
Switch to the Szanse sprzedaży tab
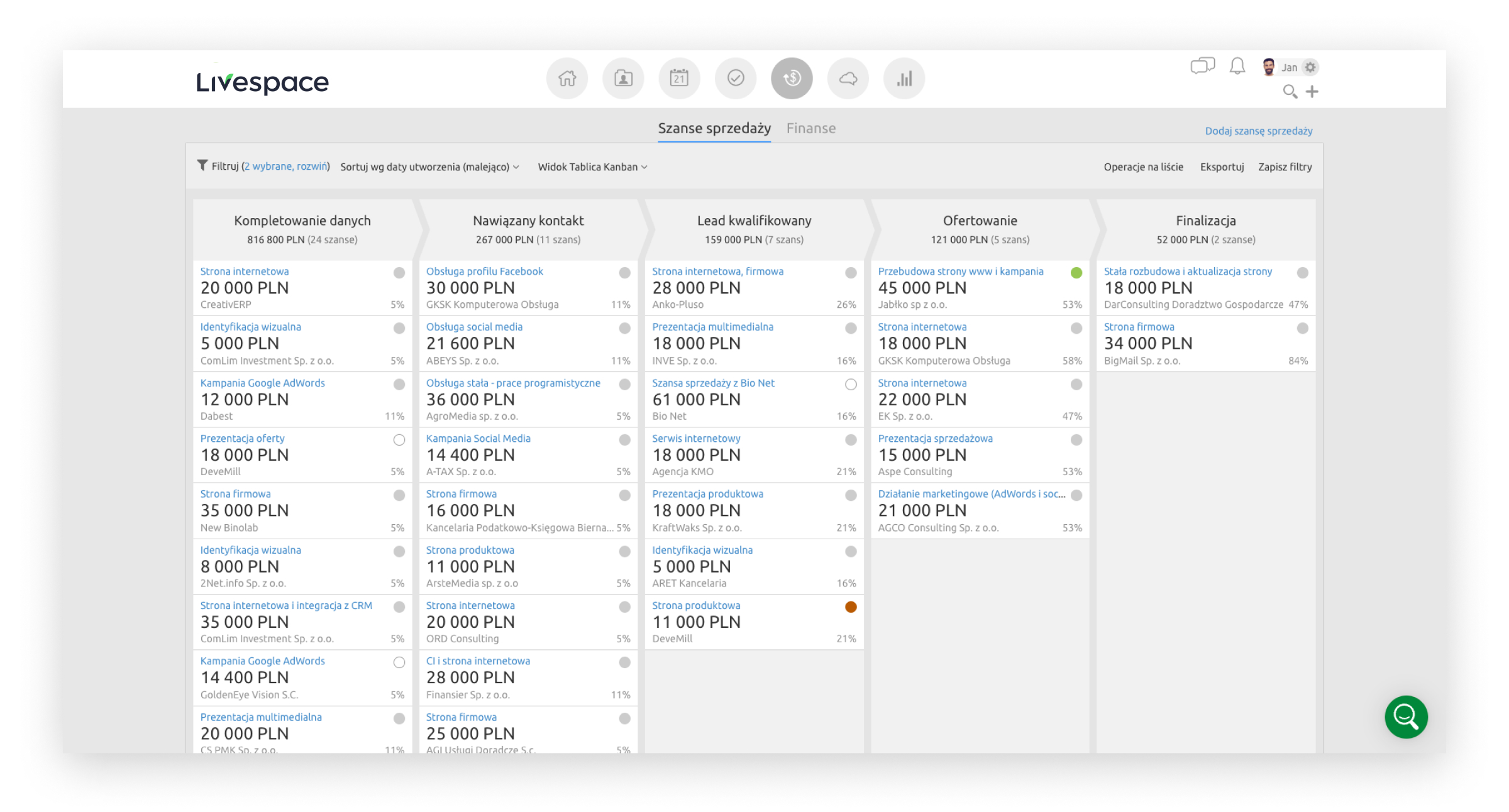click(714, 129)
